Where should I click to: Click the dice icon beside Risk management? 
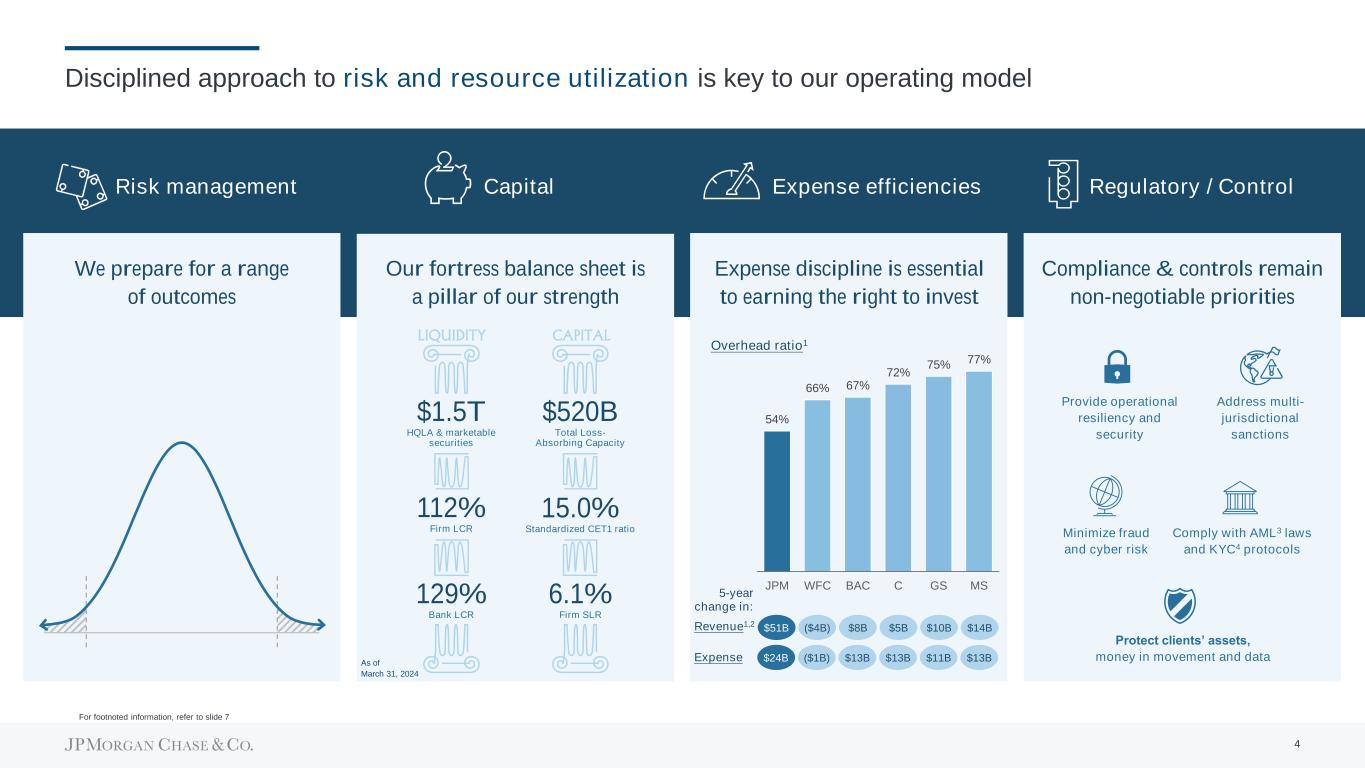point(81,186)
